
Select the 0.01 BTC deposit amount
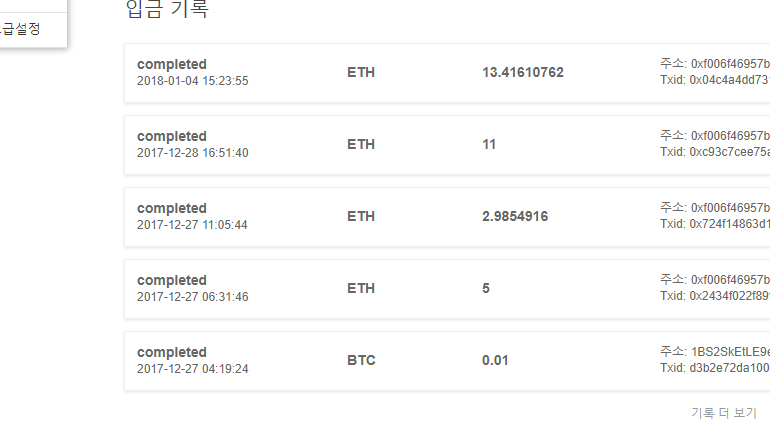496,360
